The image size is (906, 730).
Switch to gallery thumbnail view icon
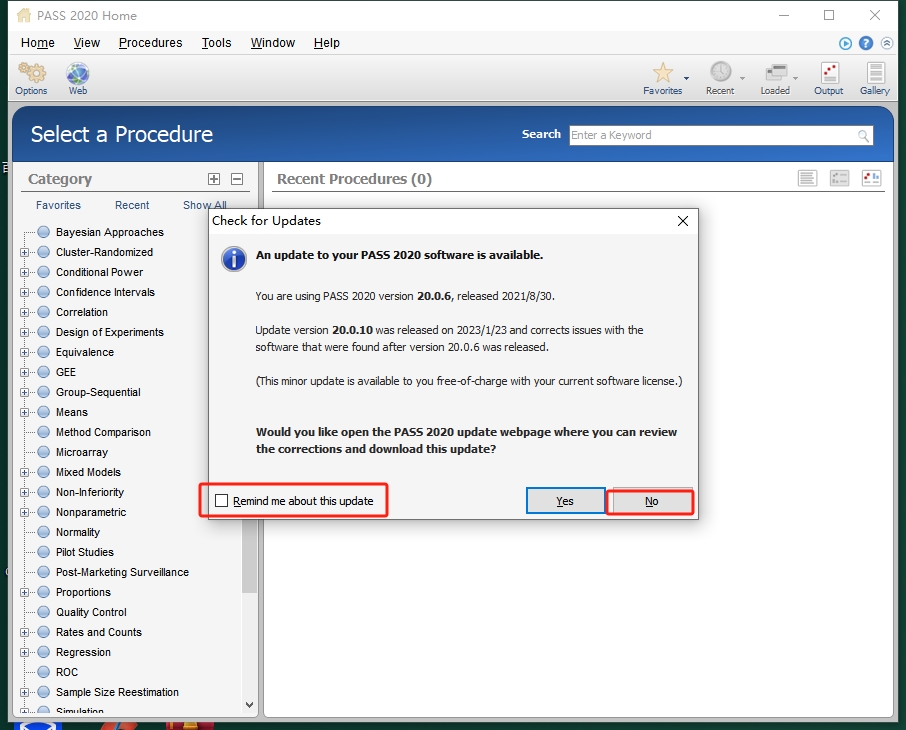871,178
